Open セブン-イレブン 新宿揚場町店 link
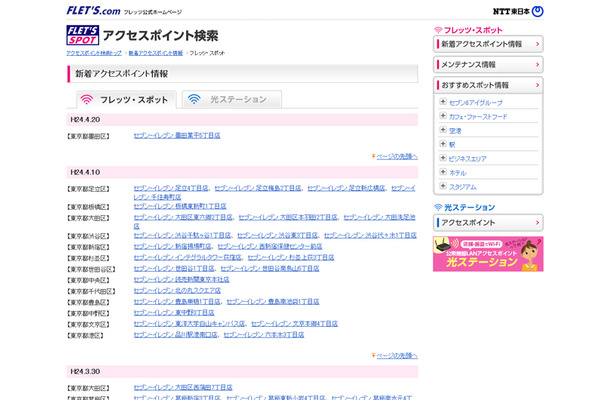Viewport: 610px width, 400px height. pos(172,246)
